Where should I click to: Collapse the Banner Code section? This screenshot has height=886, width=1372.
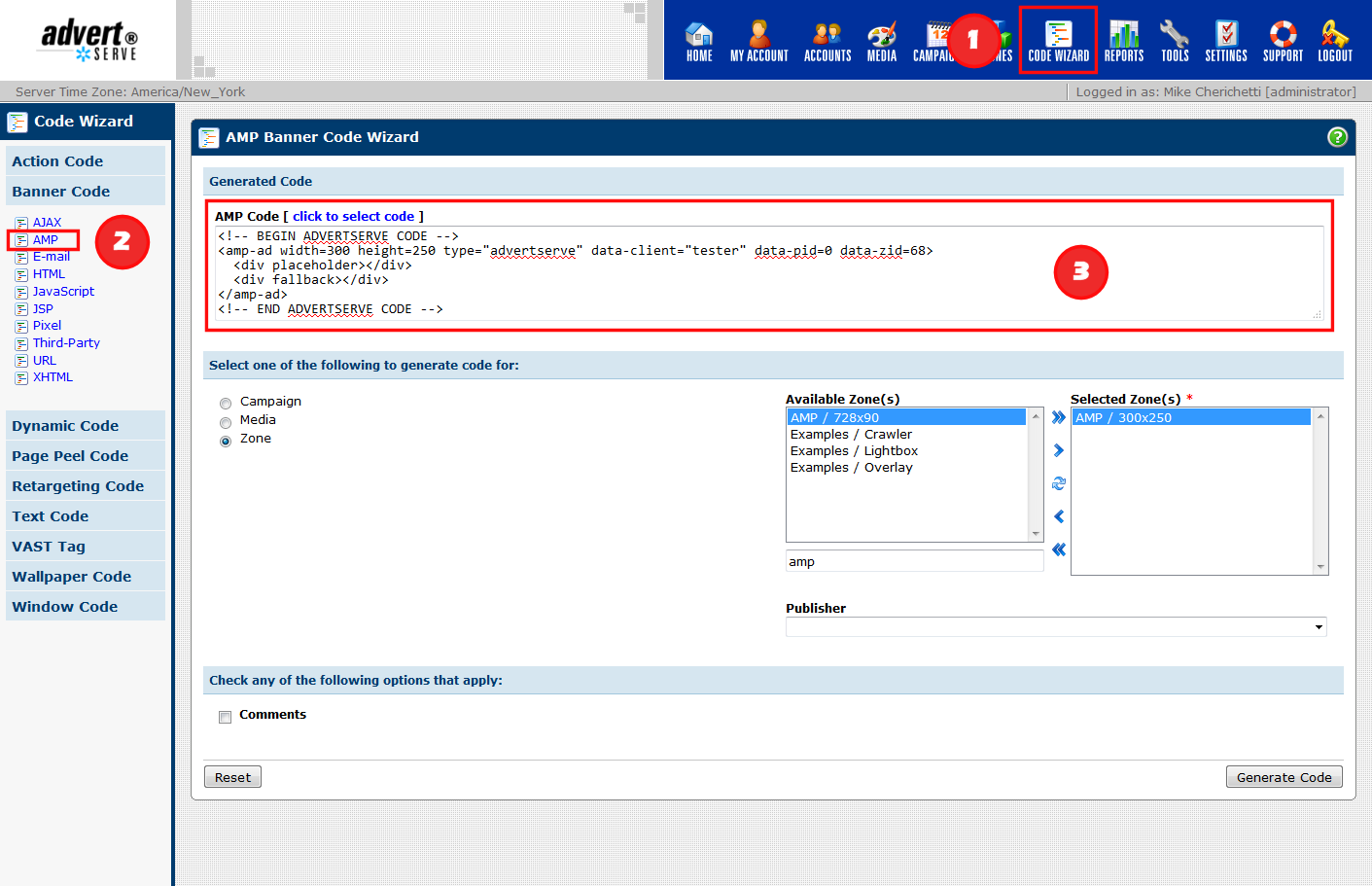coord(86,192)
